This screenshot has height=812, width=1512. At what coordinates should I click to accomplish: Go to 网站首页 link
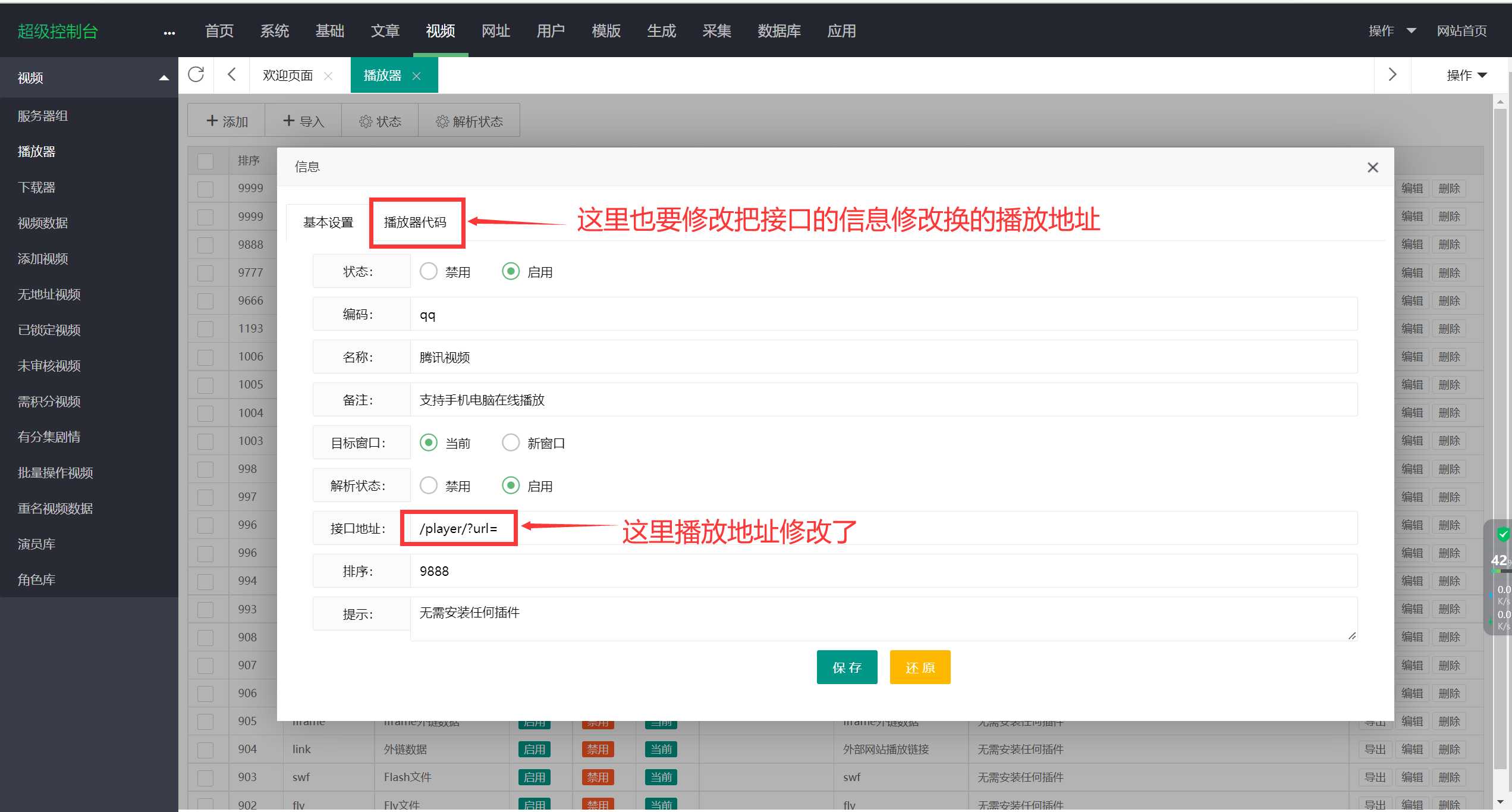pyautogui.click(x=1461, y=31)
